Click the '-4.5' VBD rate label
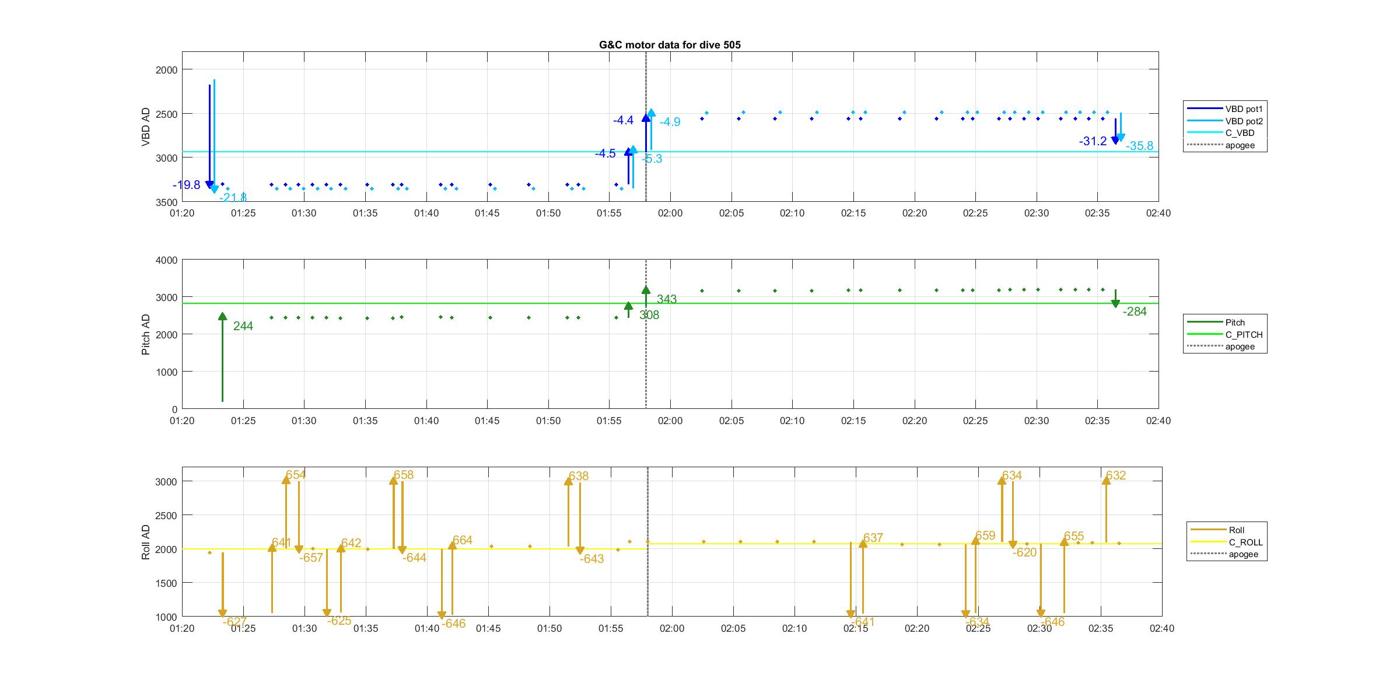1400x693 pixels. click(605, 154)
